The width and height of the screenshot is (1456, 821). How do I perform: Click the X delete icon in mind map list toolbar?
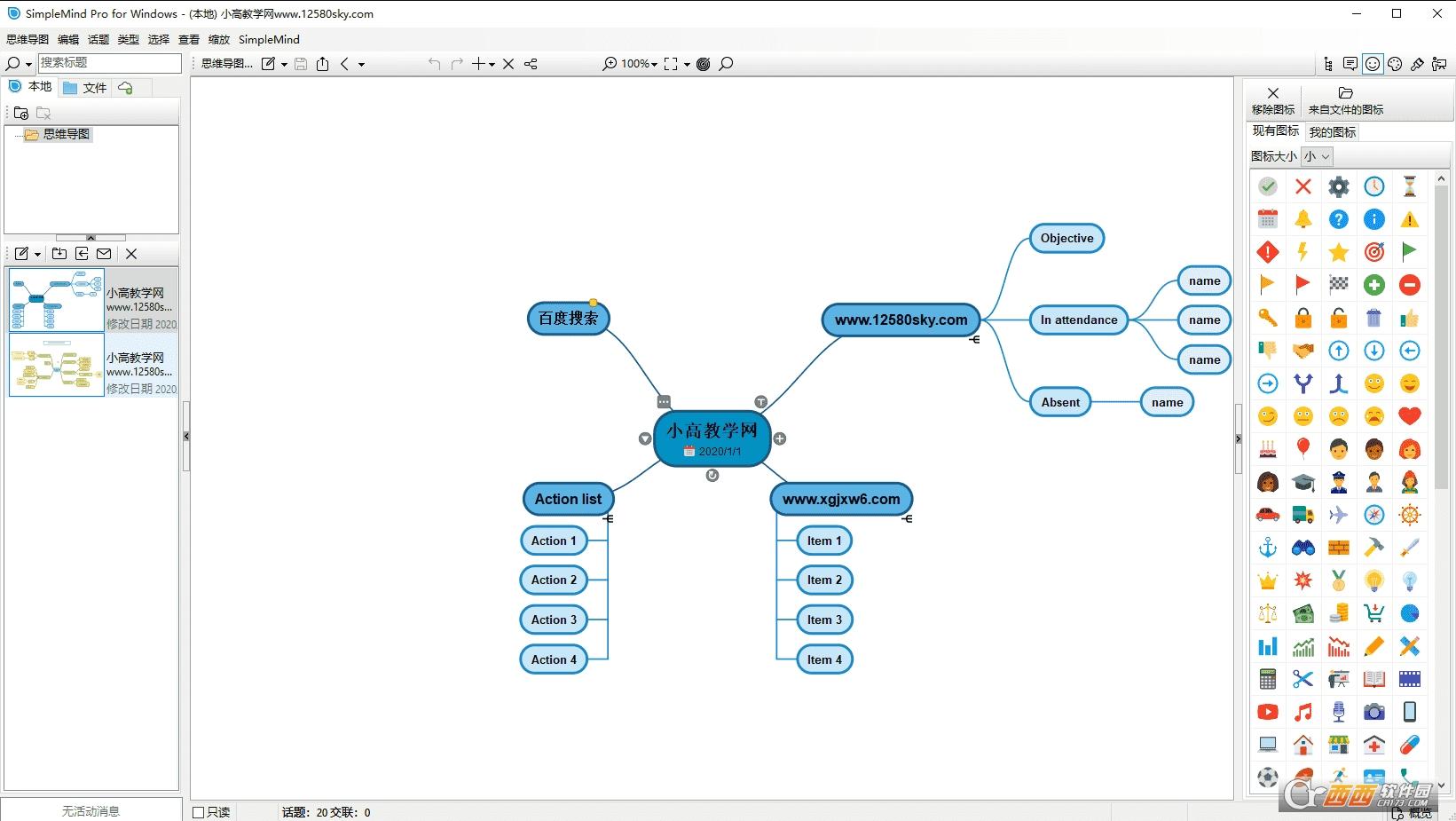tap(131, 254)
